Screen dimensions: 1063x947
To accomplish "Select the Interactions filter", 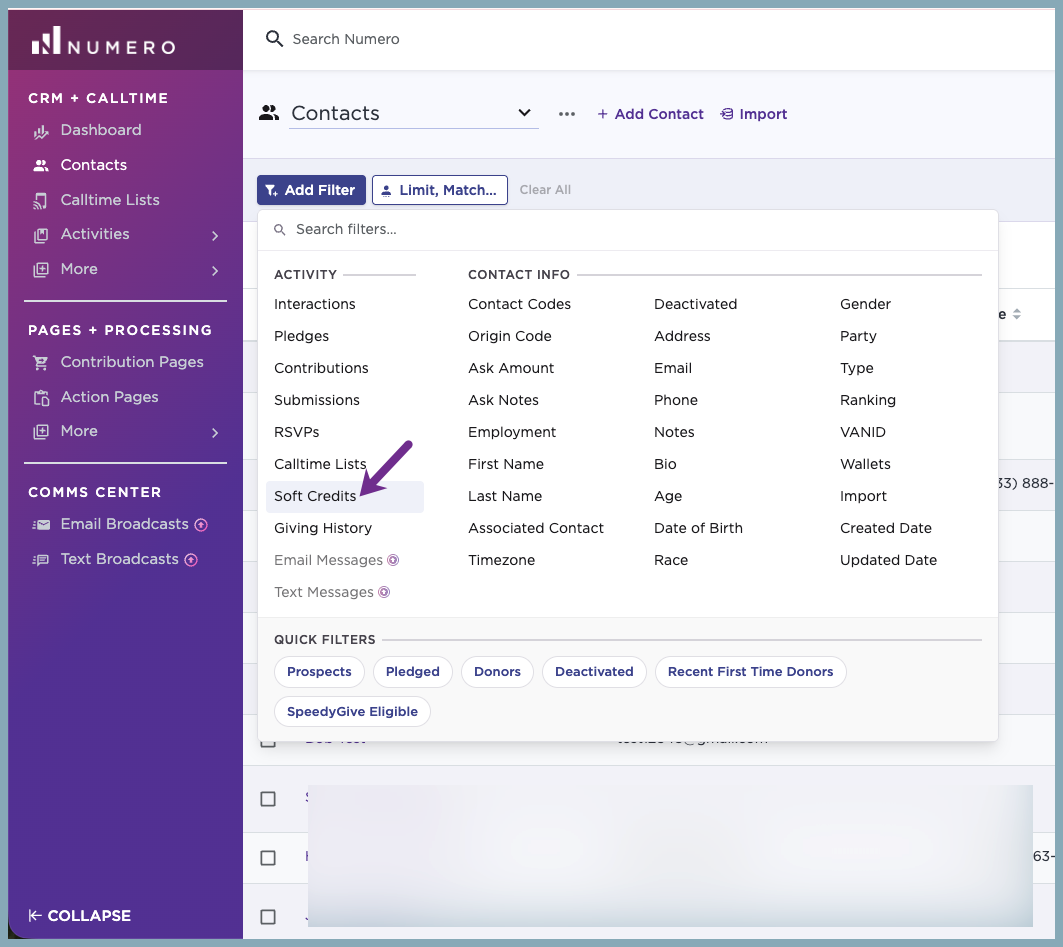I will [315, 304].
